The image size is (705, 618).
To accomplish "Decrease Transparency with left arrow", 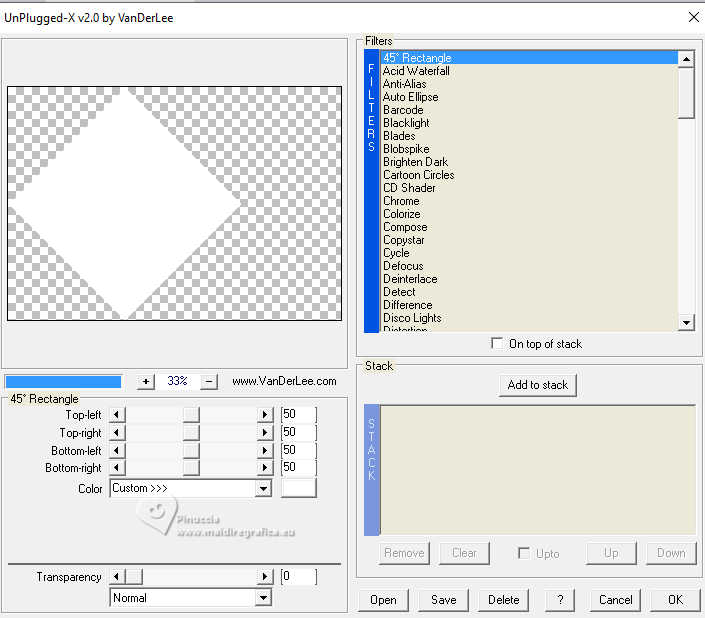I will pos(117,577).
